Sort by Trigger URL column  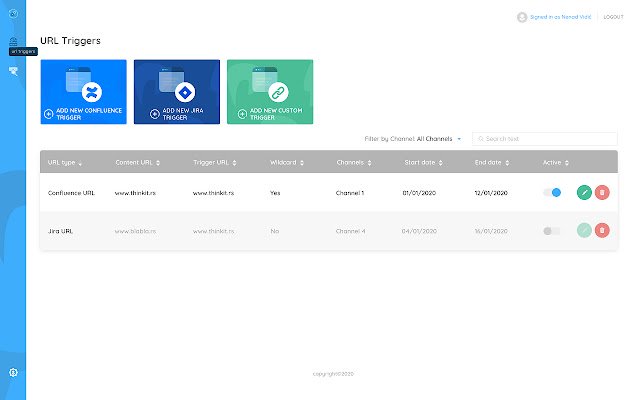215,162
